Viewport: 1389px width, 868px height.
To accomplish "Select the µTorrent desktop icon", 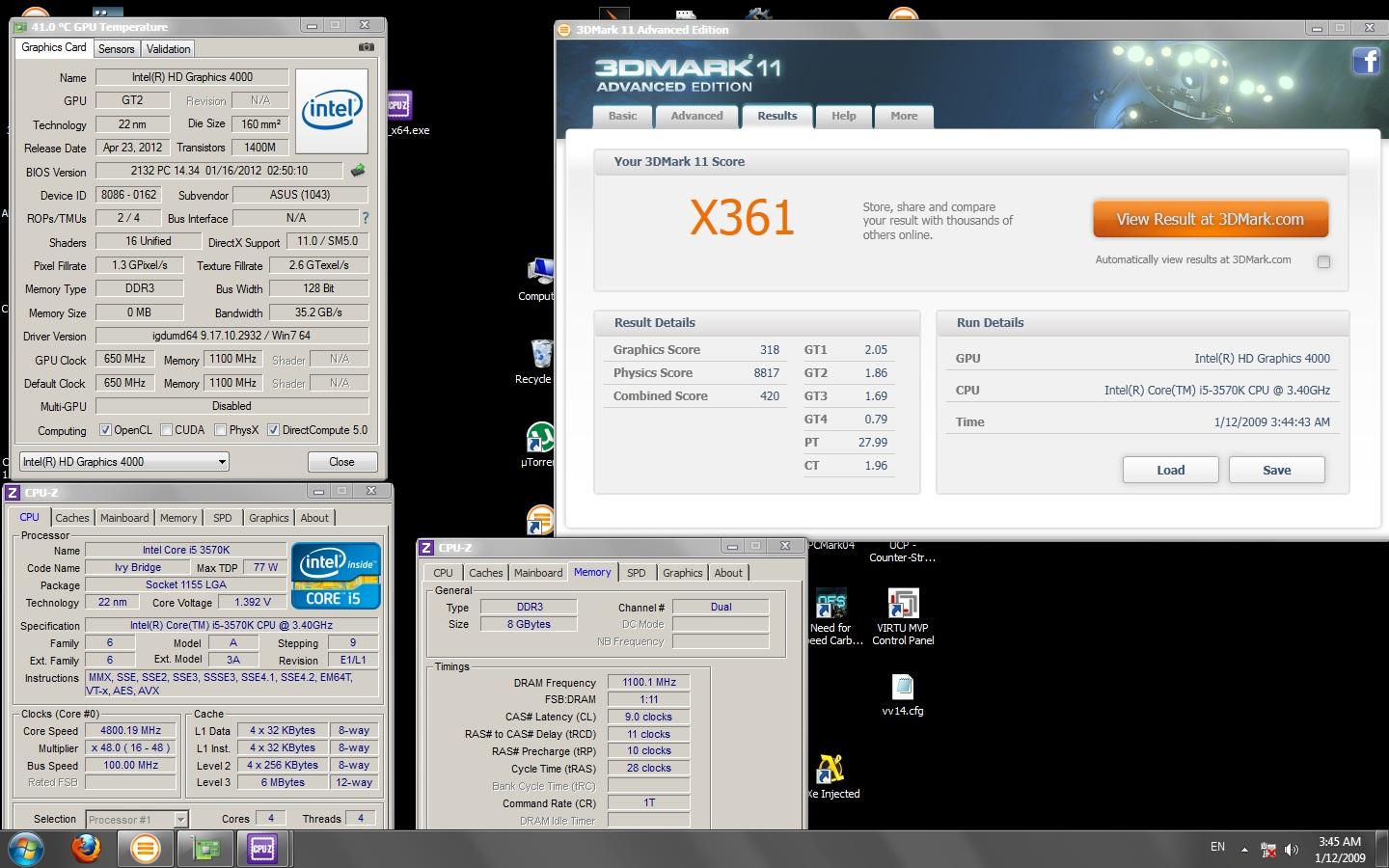I will coord(539,445).
